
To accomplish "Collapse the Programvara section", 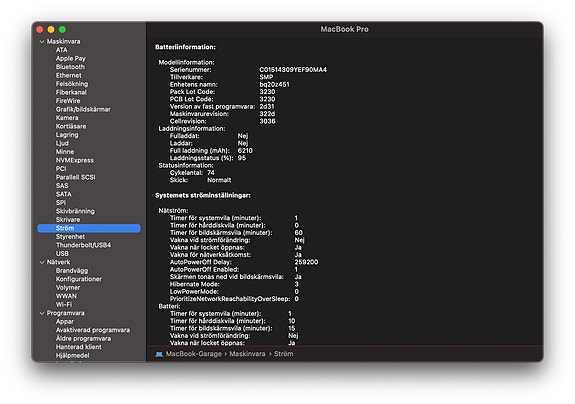I will click(42, 313).
